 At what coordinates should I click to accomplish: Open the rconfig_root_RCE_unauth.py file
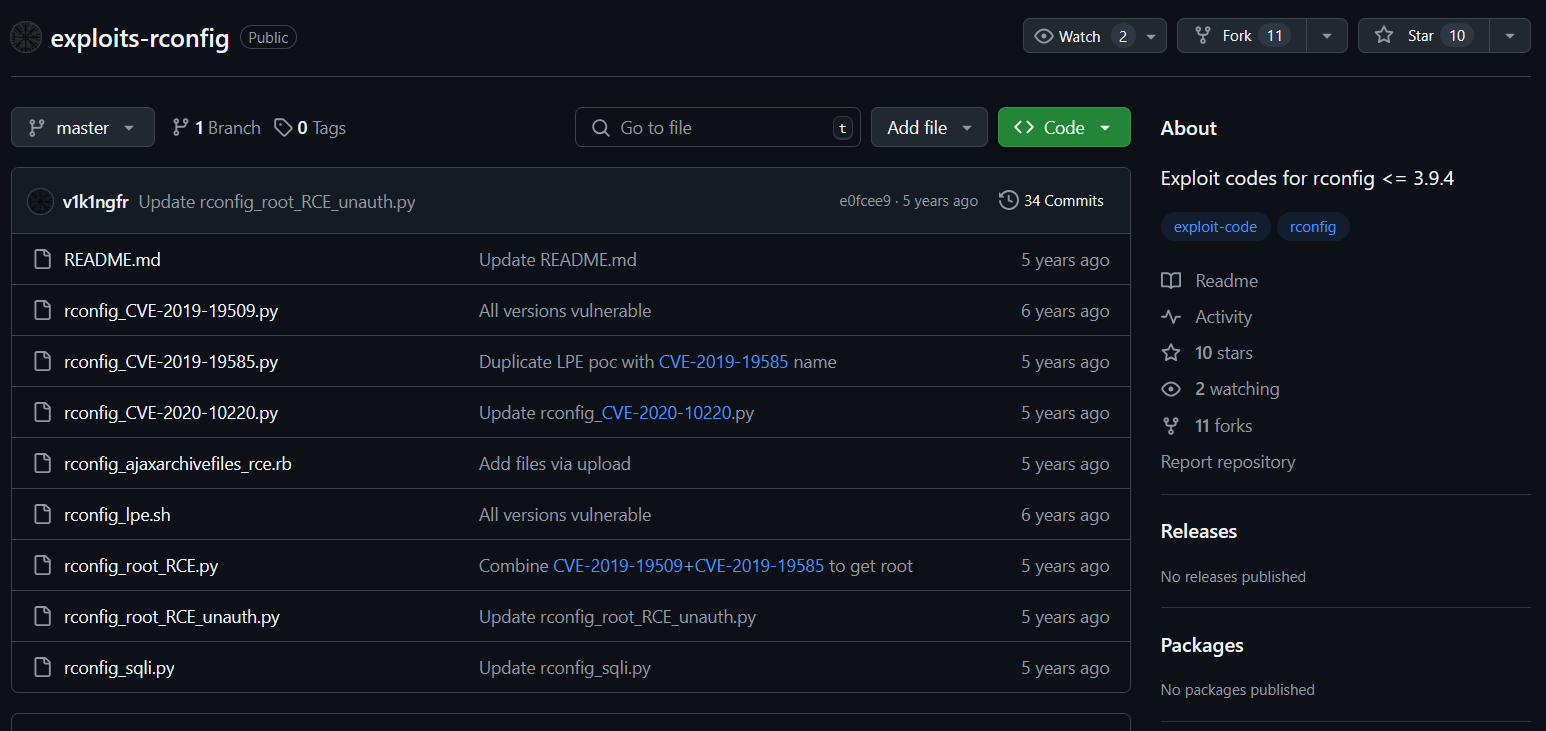pyautogui.click(x=172, y=617)
